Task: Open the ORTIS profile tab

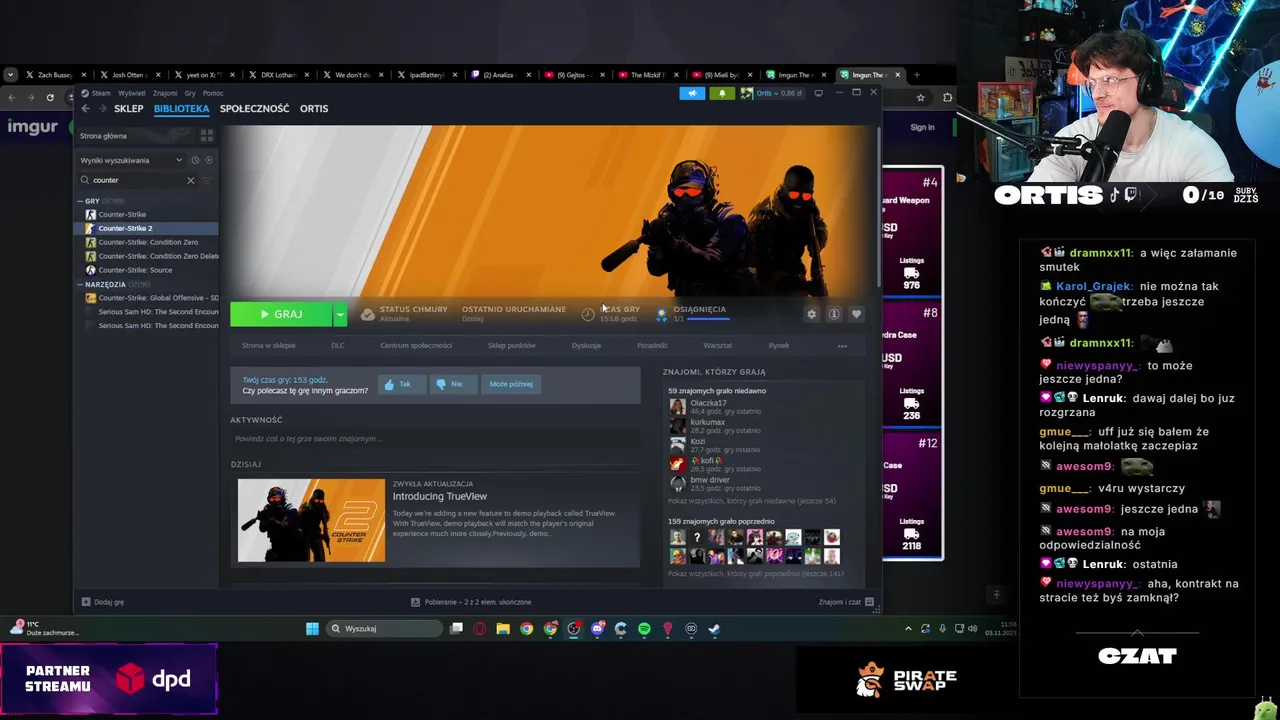Action: [314, 108]
